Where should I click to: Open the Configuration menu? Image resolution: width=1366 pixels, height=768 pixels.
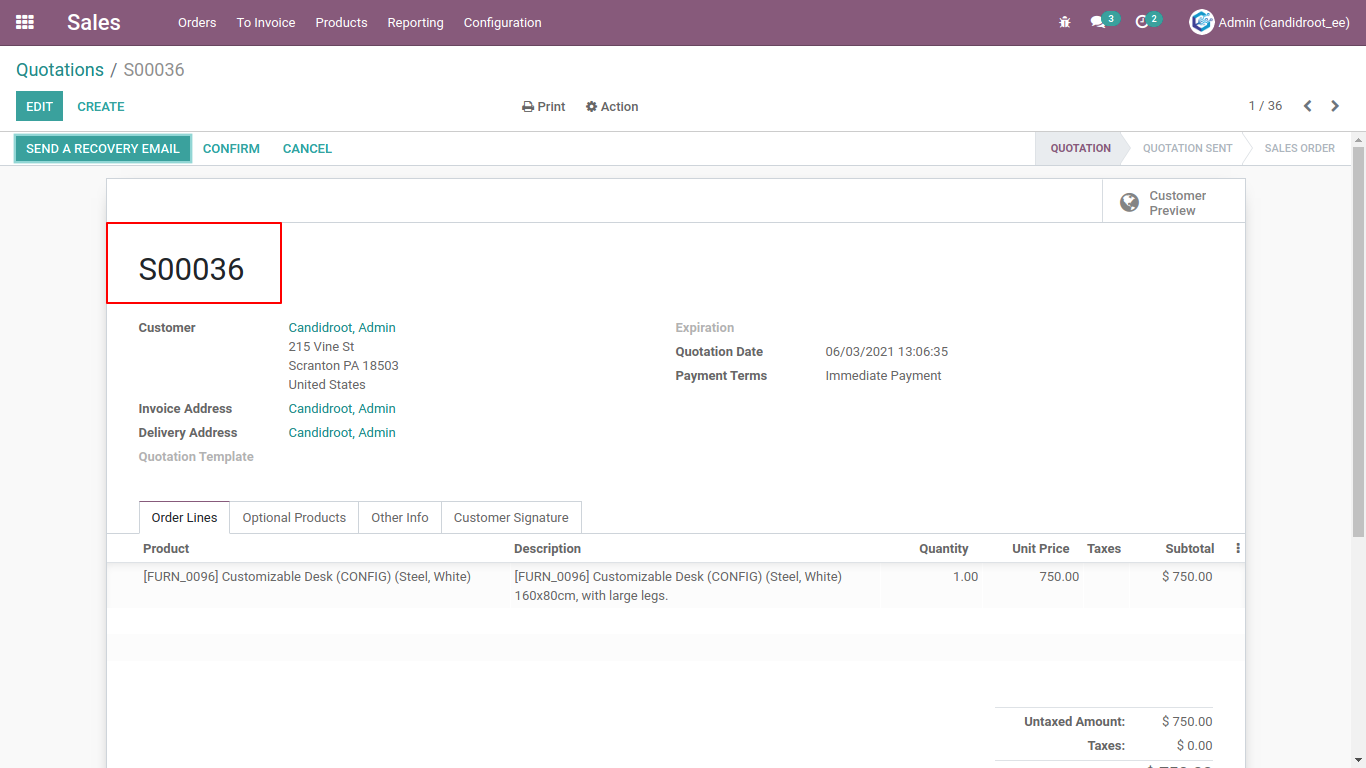coord(502,22)
